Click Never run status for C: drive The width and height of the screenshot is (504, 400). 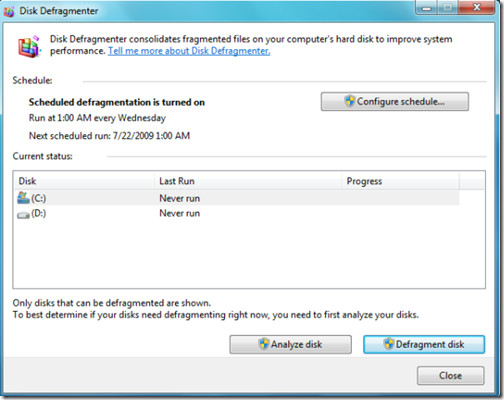(x=180, y=198)
